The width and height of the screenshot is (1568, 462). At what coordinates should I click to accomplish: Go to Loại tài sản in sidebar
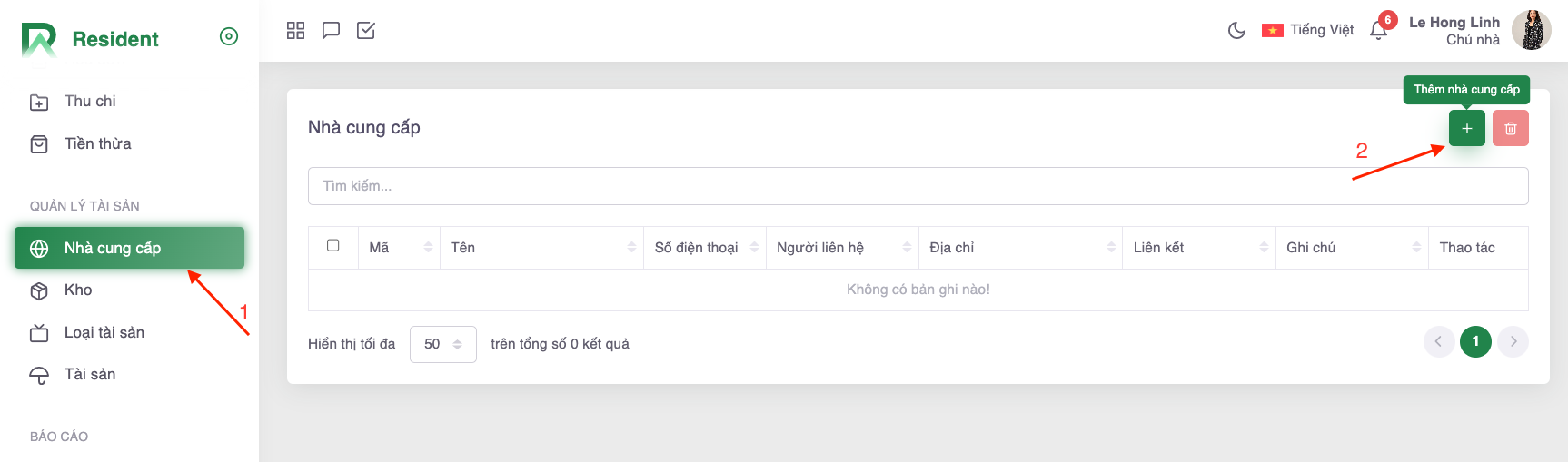pyautogui.click(x=104, y=332)
